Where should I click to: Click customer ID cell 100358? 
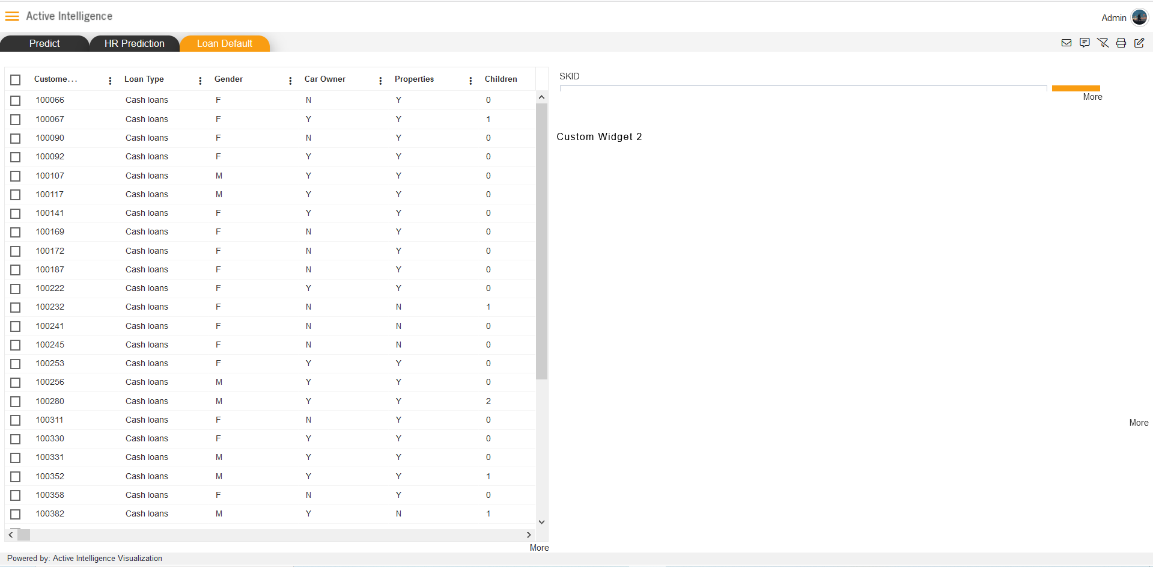point(50,495)
